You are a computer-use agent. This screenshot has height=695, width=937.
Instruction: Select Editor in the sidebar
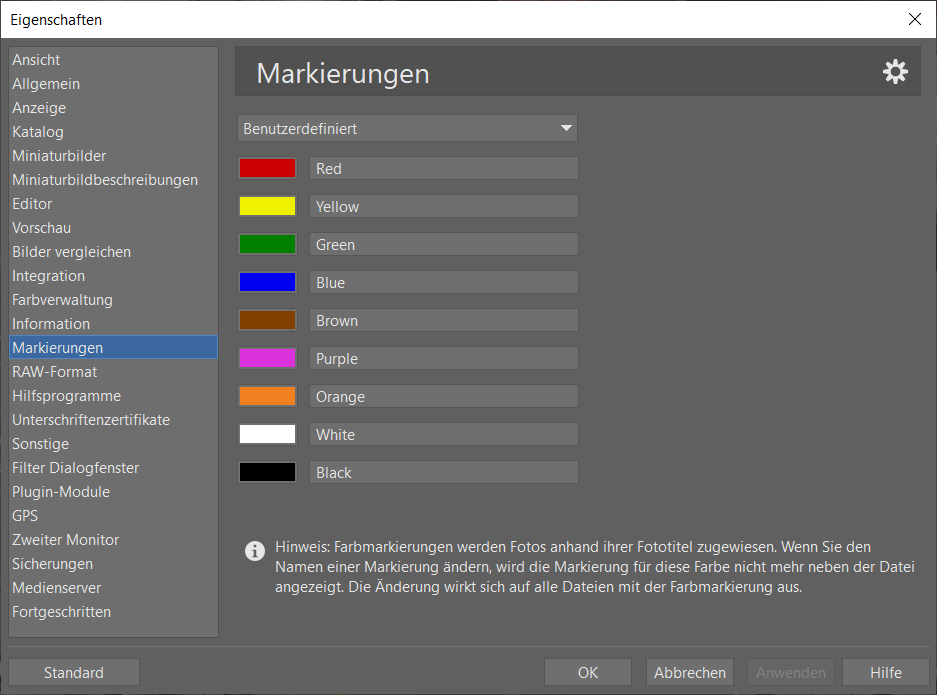point(114,204)
